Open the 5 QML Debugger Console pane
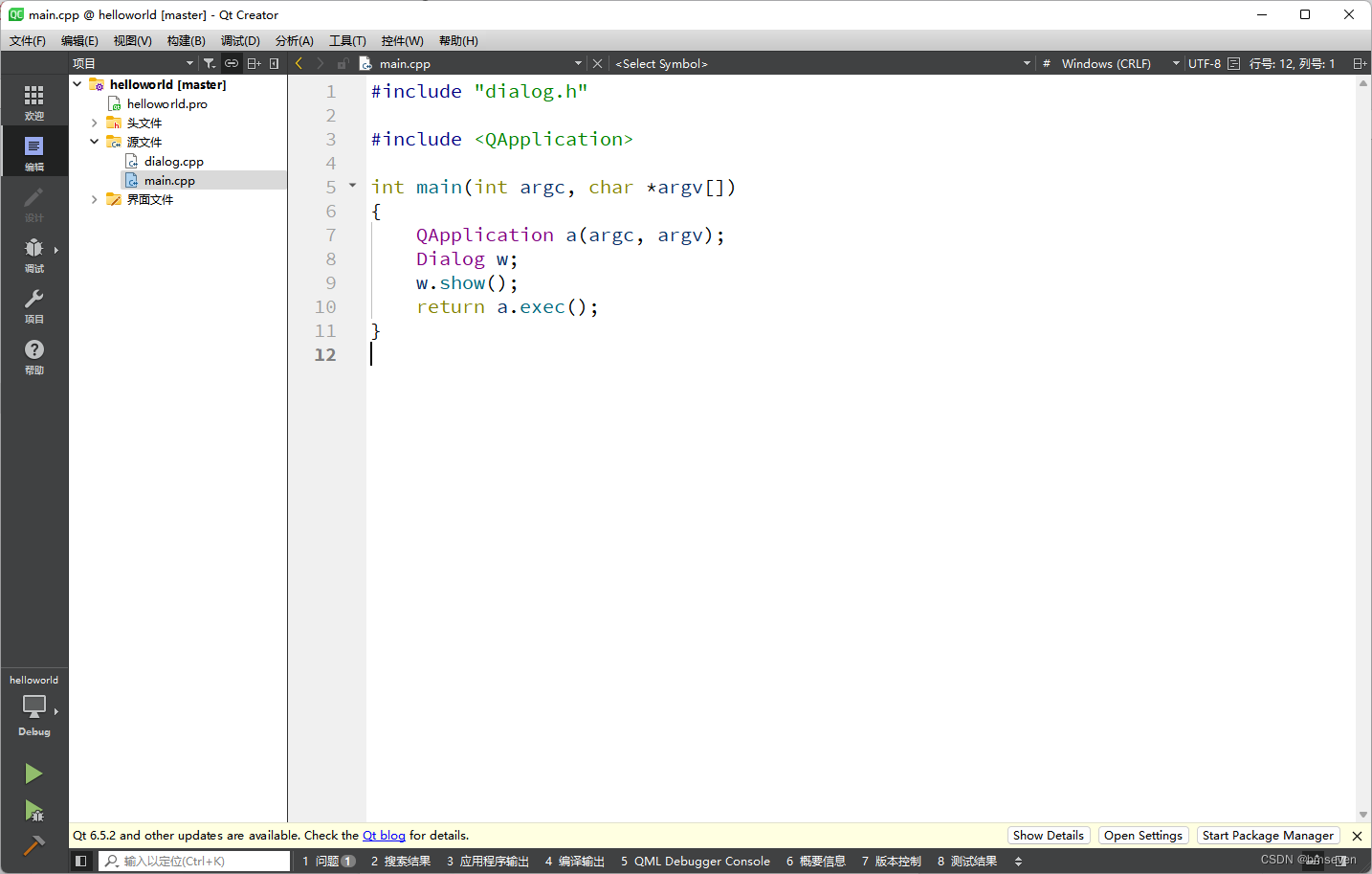This screenshot has height=874, width=1372. (696, 861)
